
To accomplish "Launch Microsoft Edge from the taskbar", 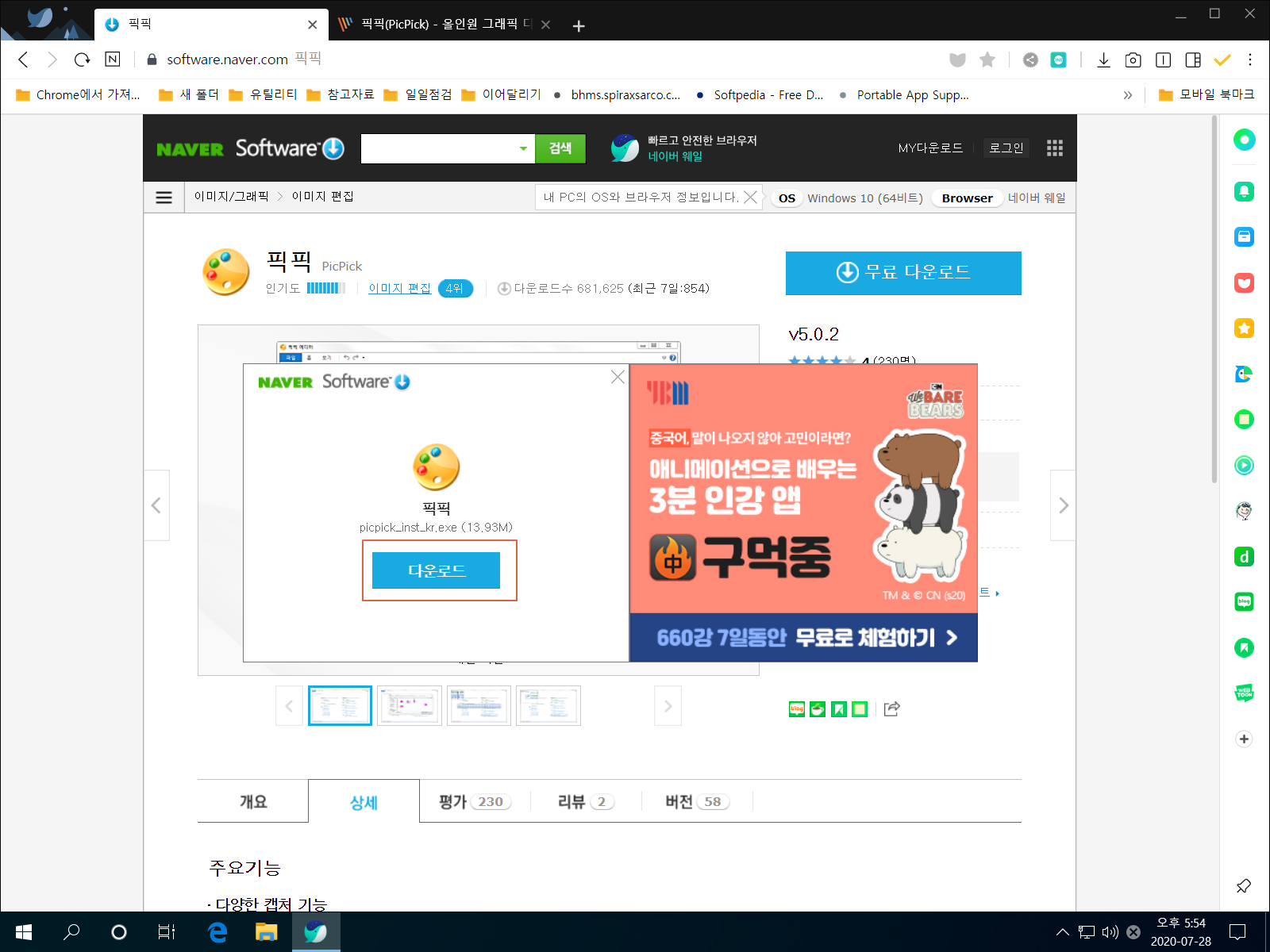I will point(217,932).
